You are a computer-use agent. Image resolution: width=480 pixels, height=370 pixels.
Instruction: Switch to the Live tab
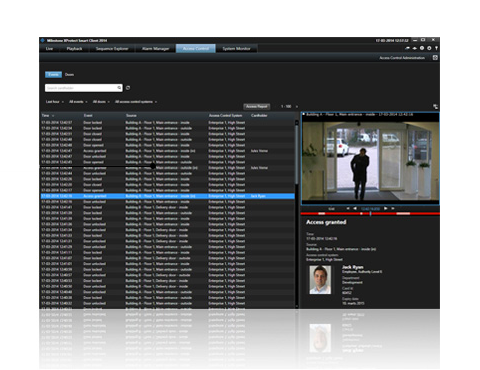pyautogui.click(x=49, y=49)
